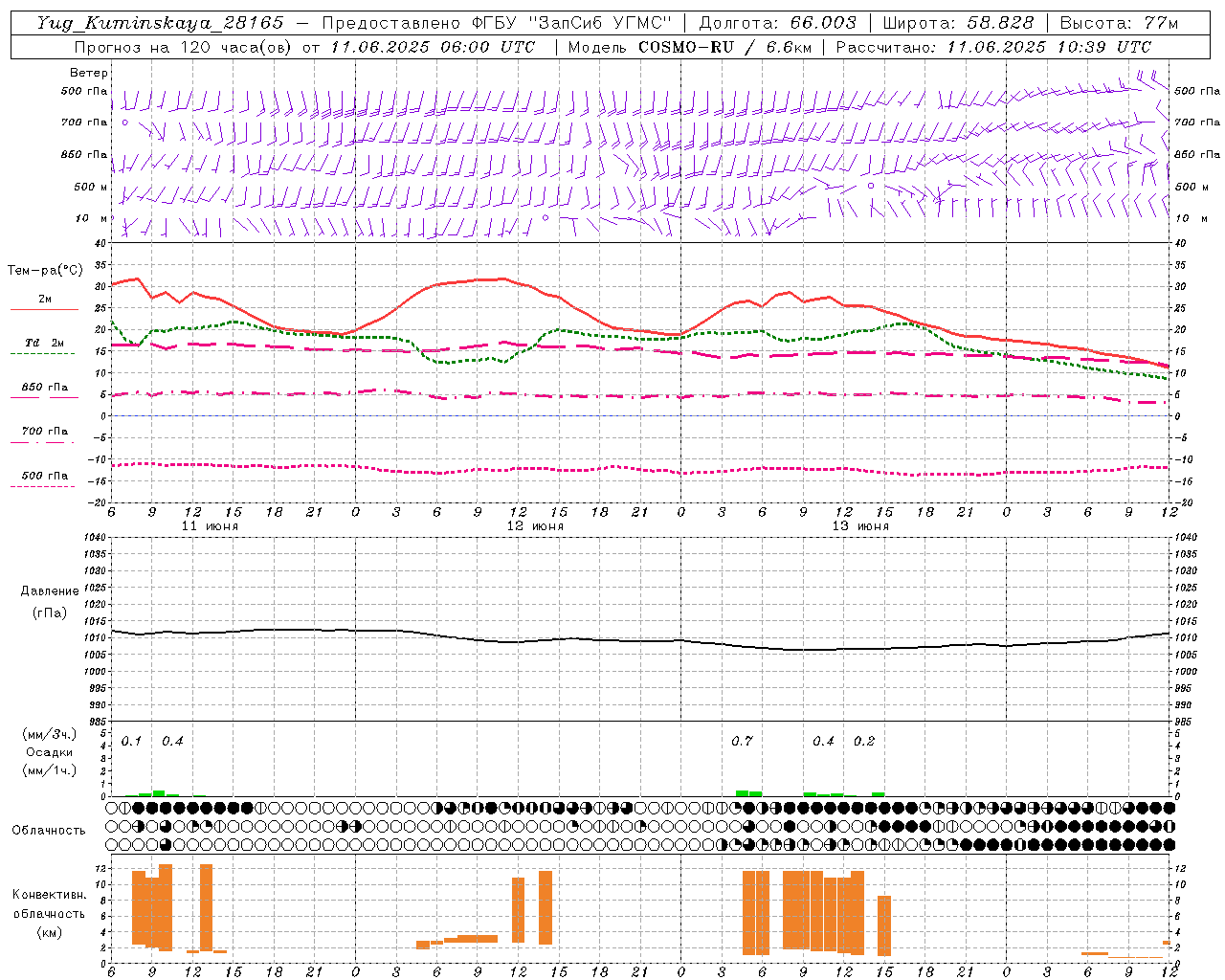Click the text Предоставлено ФГБУ "ЗапСиб УГМС"
The width and height of the screenshot is (1225, 980).
[x=498, y=23]
